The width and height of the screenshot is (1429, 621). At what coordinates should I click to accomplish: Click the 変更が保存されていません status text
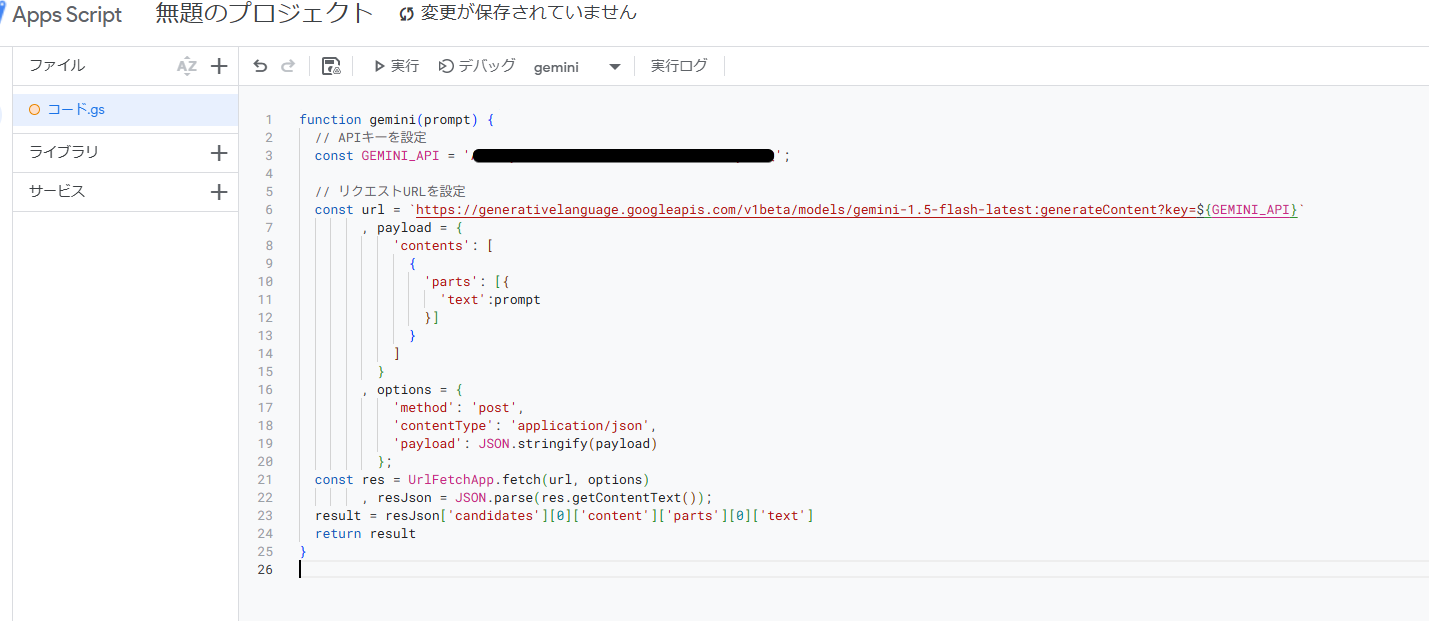[x=527, y=14]
